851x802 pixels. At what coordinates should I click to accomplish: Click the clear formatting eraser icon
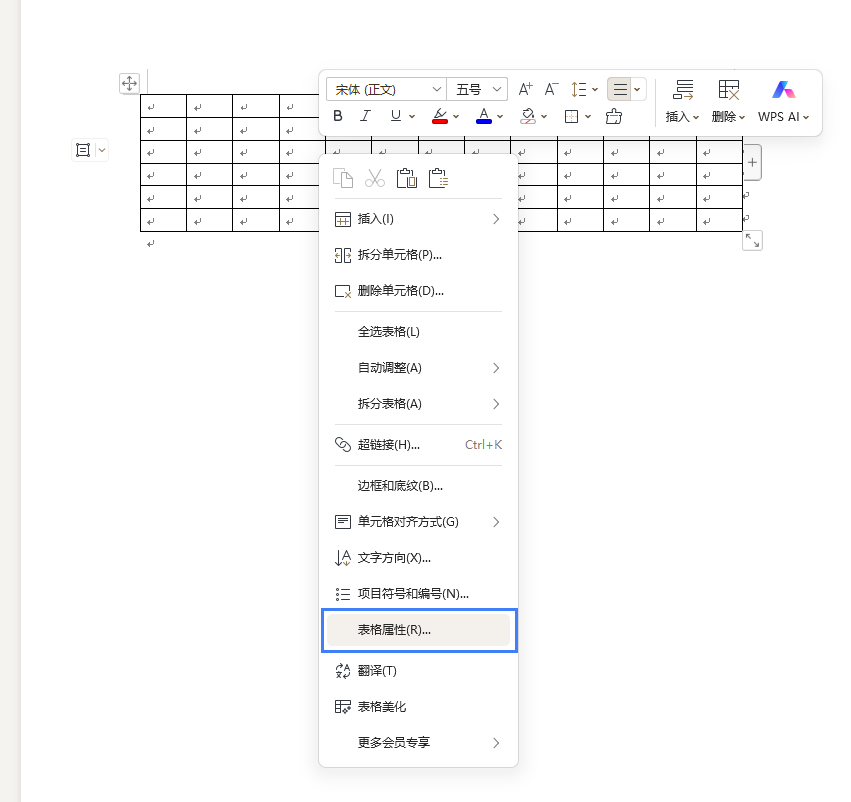(x=614, y=116)
